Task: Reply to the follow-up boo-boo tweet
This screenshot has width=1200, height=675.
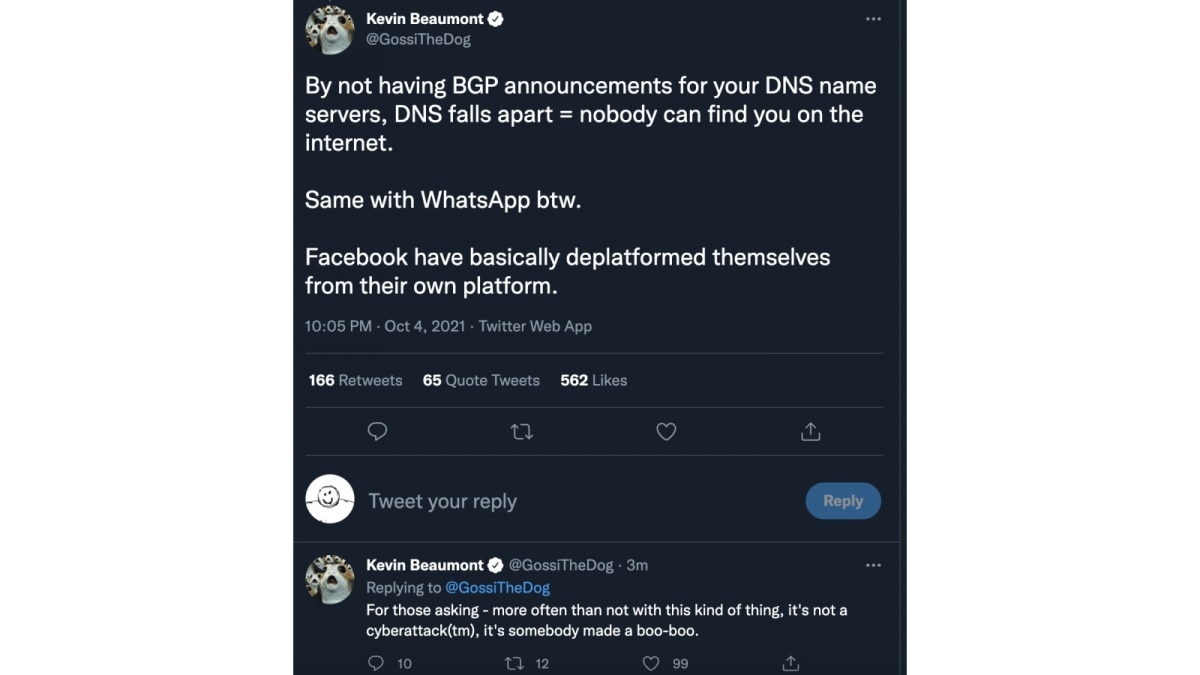Action: pyautogui.click(x=376, y=663)
